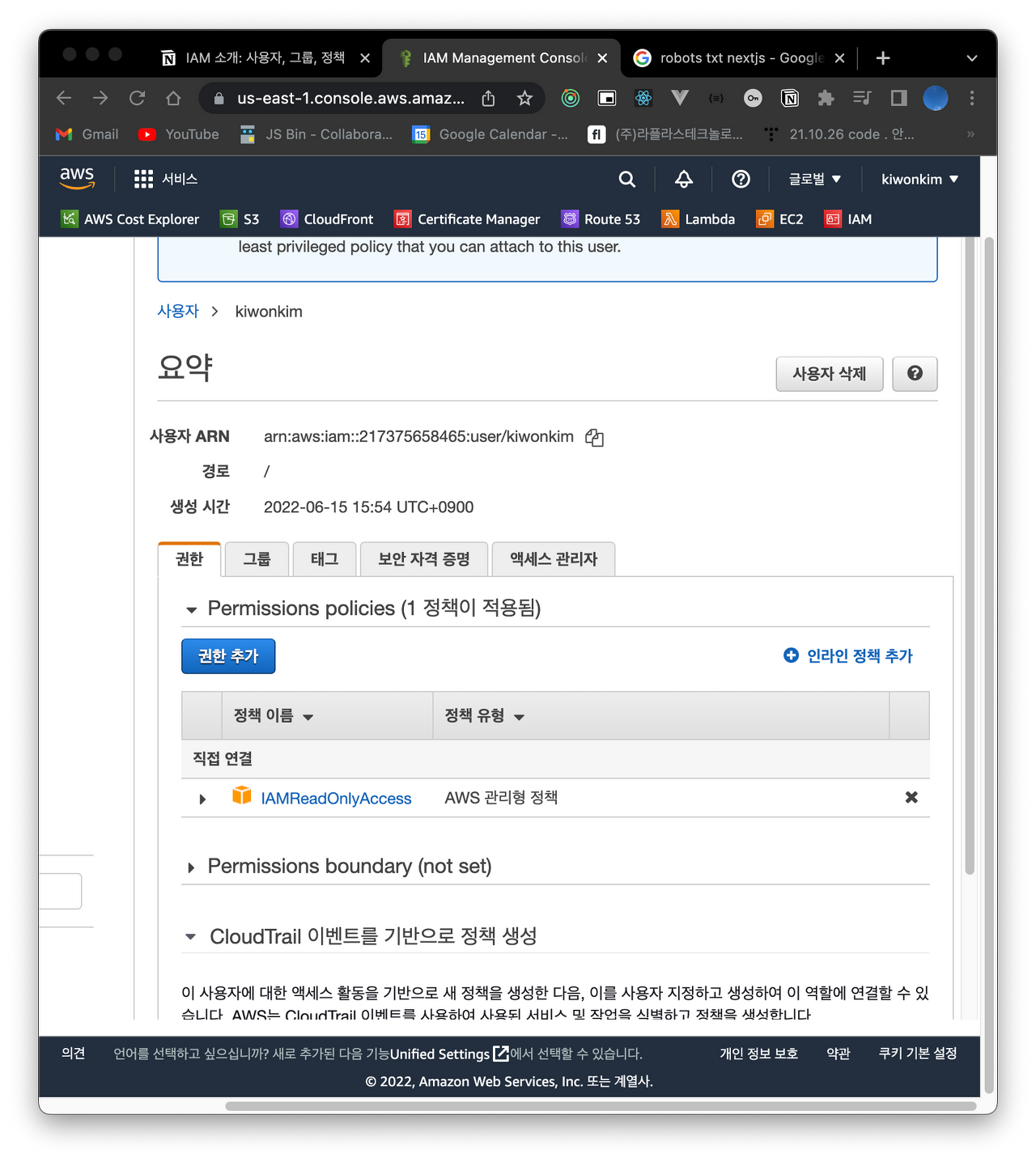Click the help question mark button beside 사용자 삭제
The image size is (1036, 1162).
(915, 374)
